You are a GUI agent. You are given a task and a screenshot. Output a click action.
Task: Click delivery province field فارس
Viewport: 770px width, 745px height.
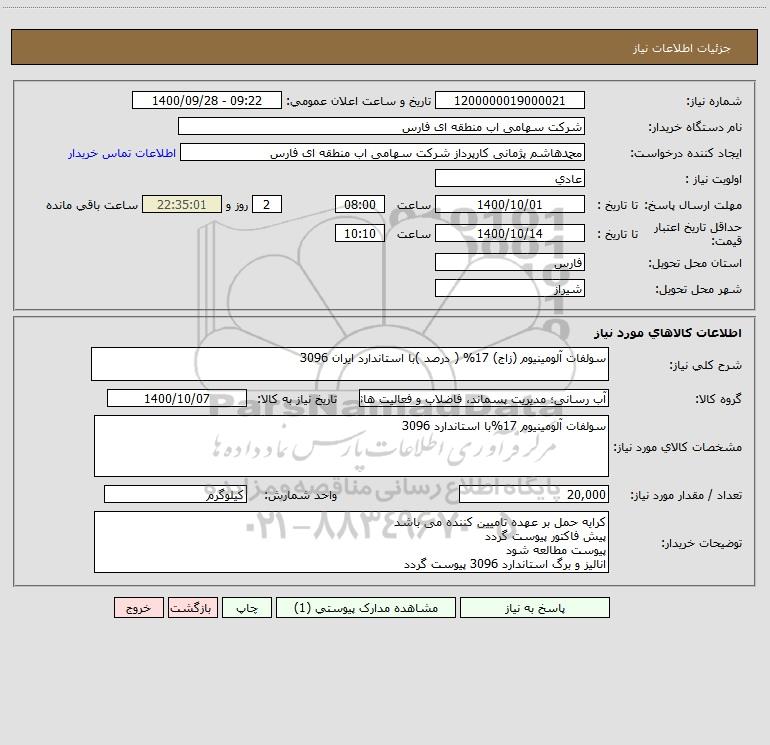pos(510,262)
